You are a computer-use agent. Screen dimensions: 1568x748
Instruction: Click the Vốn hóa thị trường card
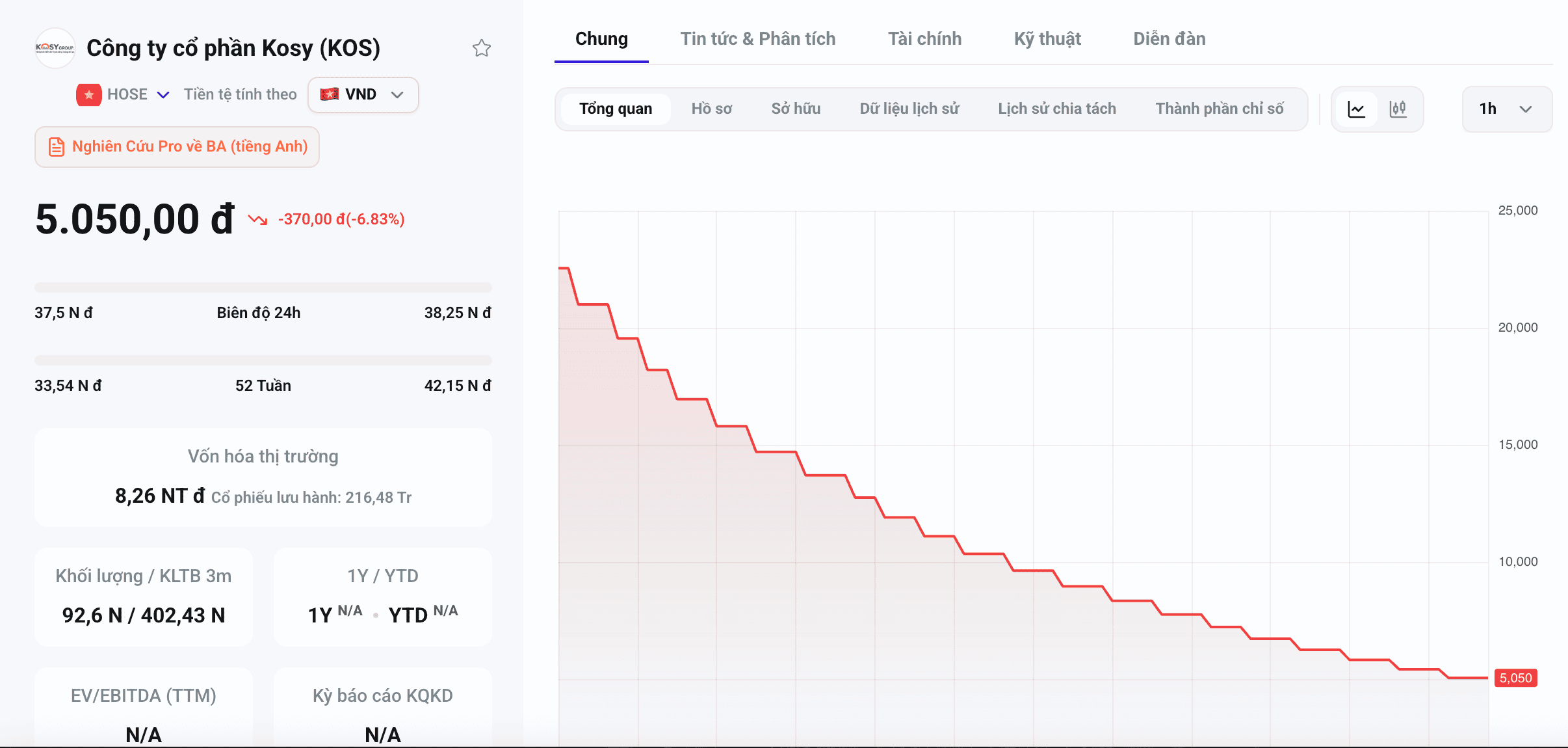tap(263, 477)
